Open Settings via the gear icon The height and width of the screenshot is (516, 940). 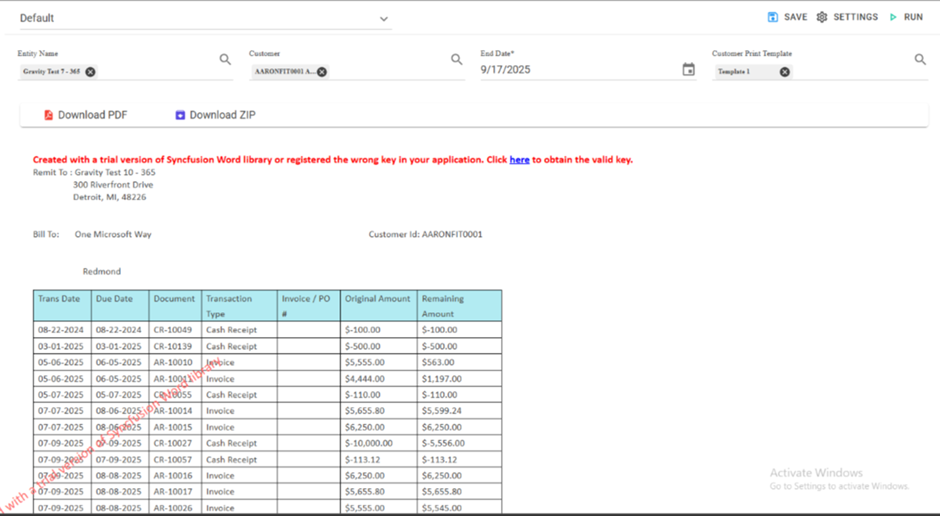(x=822, y=17)
